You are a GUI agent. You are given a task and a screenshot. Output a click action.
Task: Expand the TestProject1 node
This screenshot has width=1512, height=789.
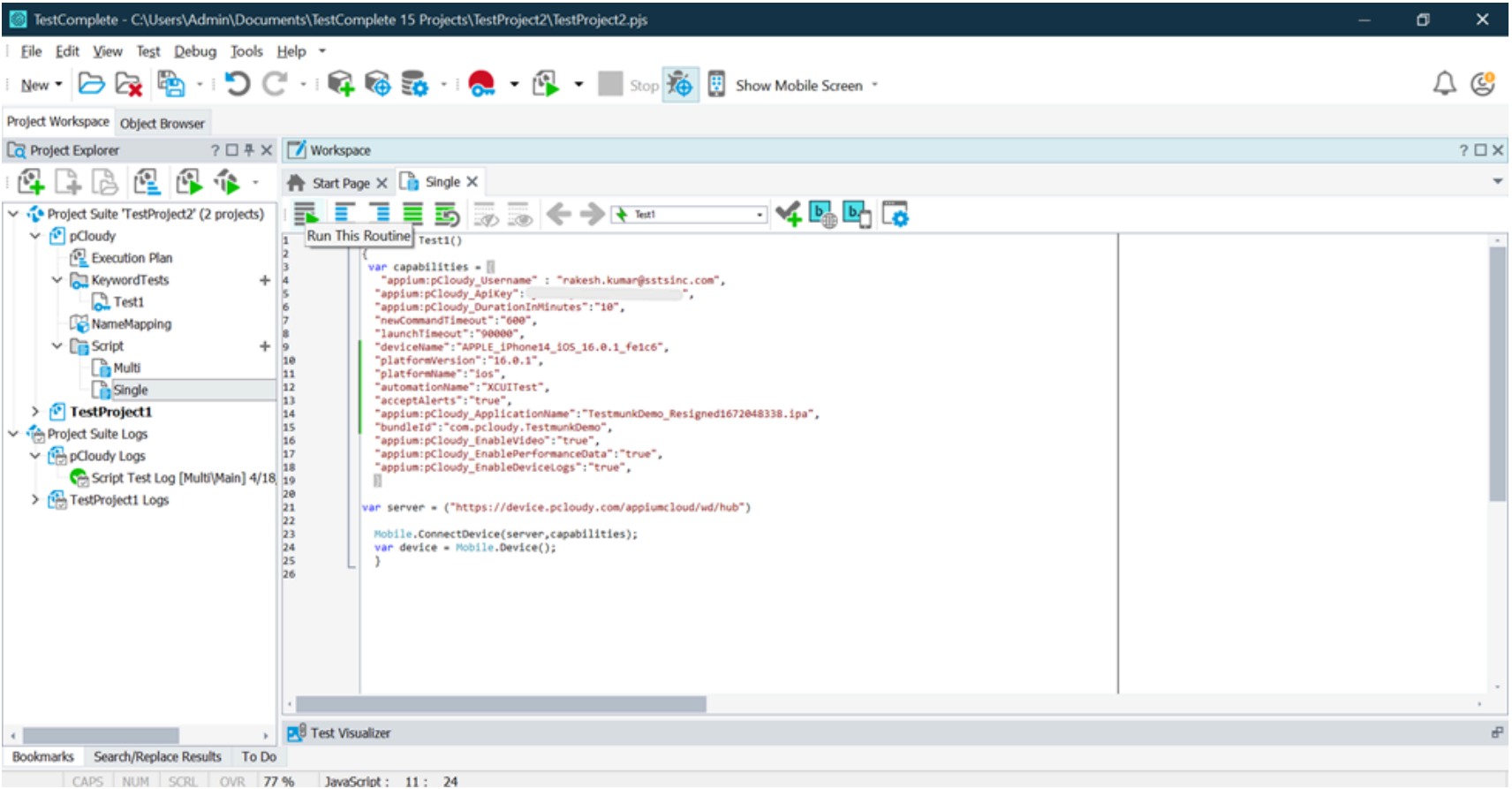tap(35, 412)
